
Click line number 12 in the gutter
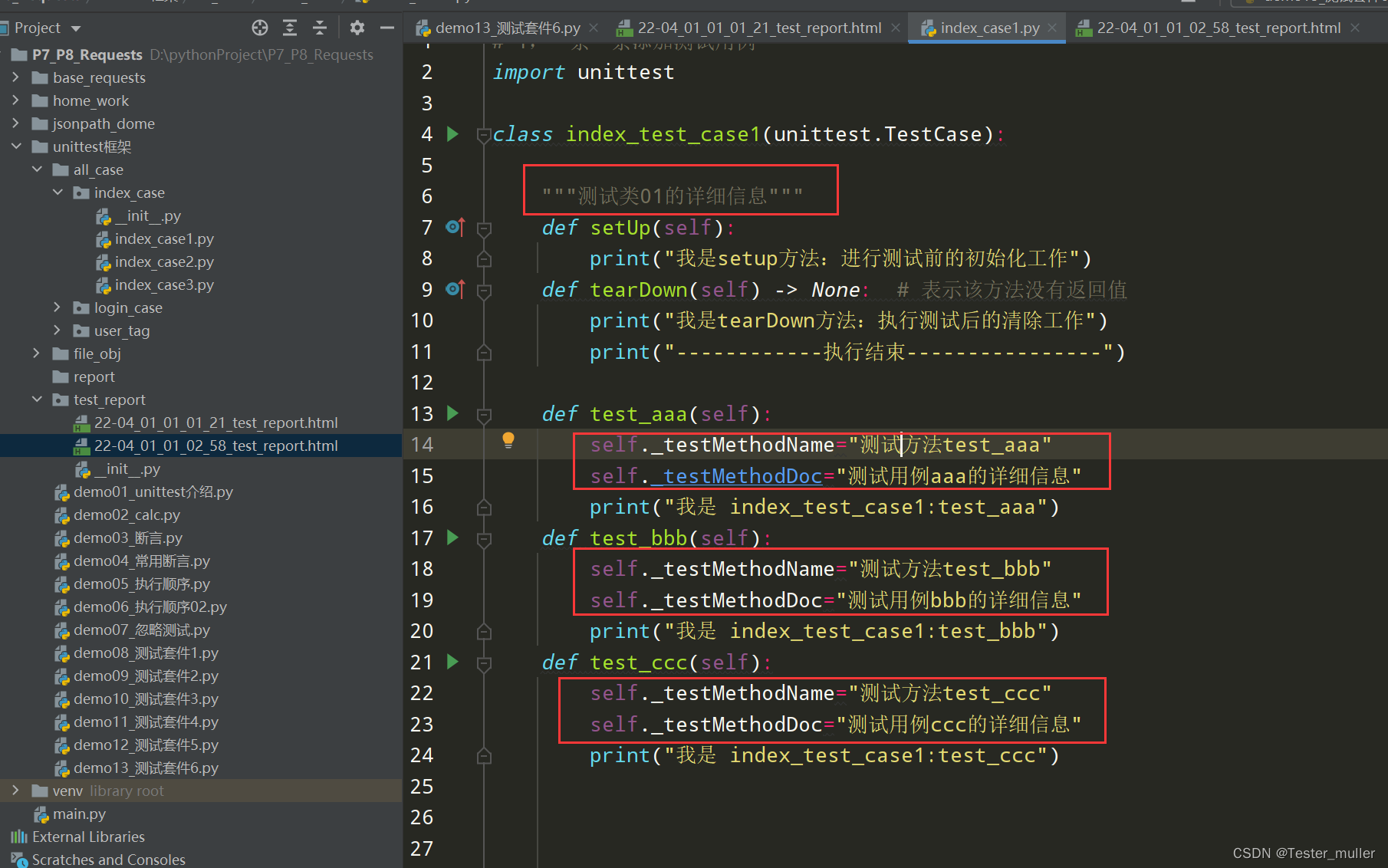tap(422, 383)
